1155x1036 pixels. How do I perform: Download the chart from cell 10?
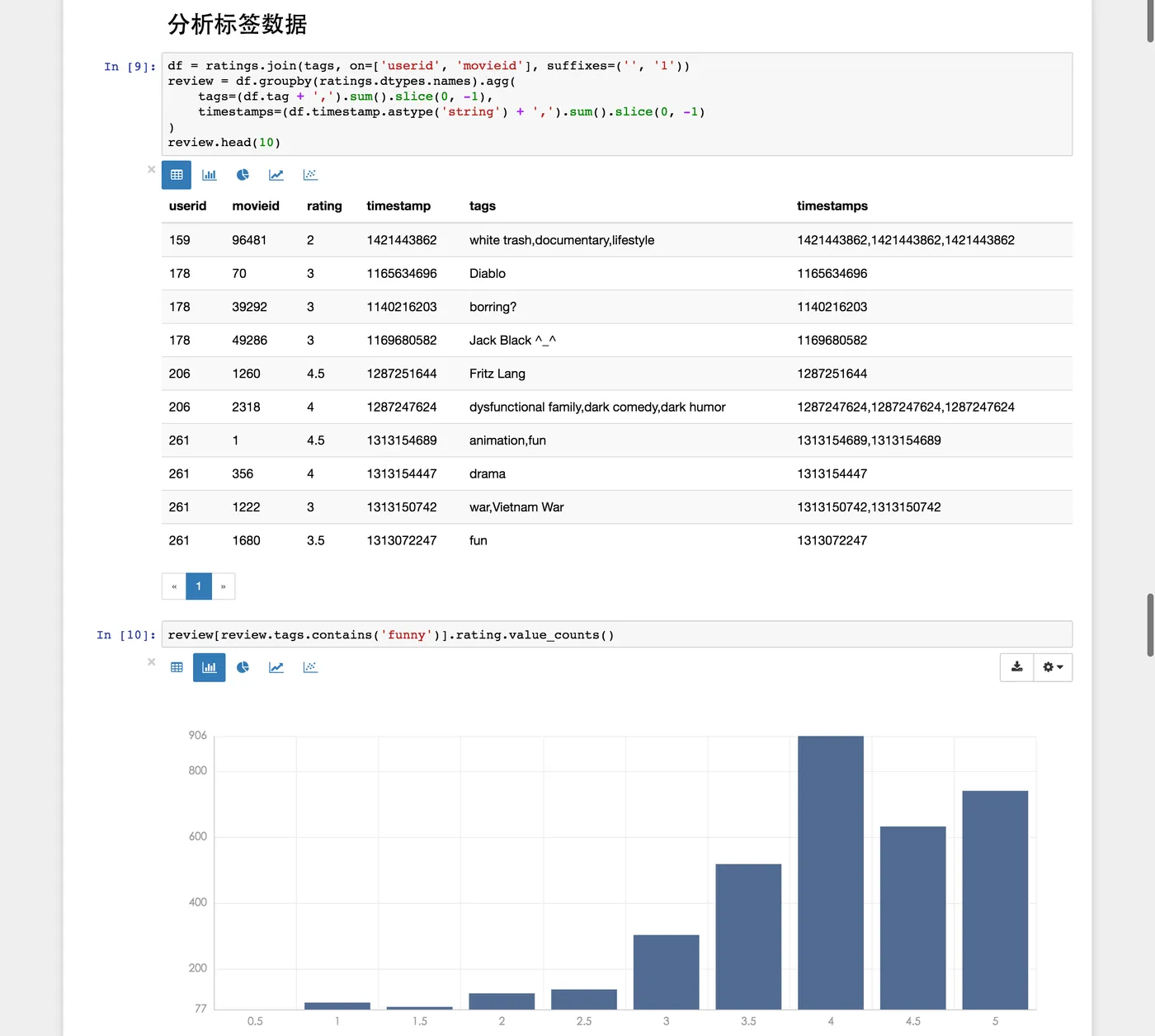[1017, 667]
